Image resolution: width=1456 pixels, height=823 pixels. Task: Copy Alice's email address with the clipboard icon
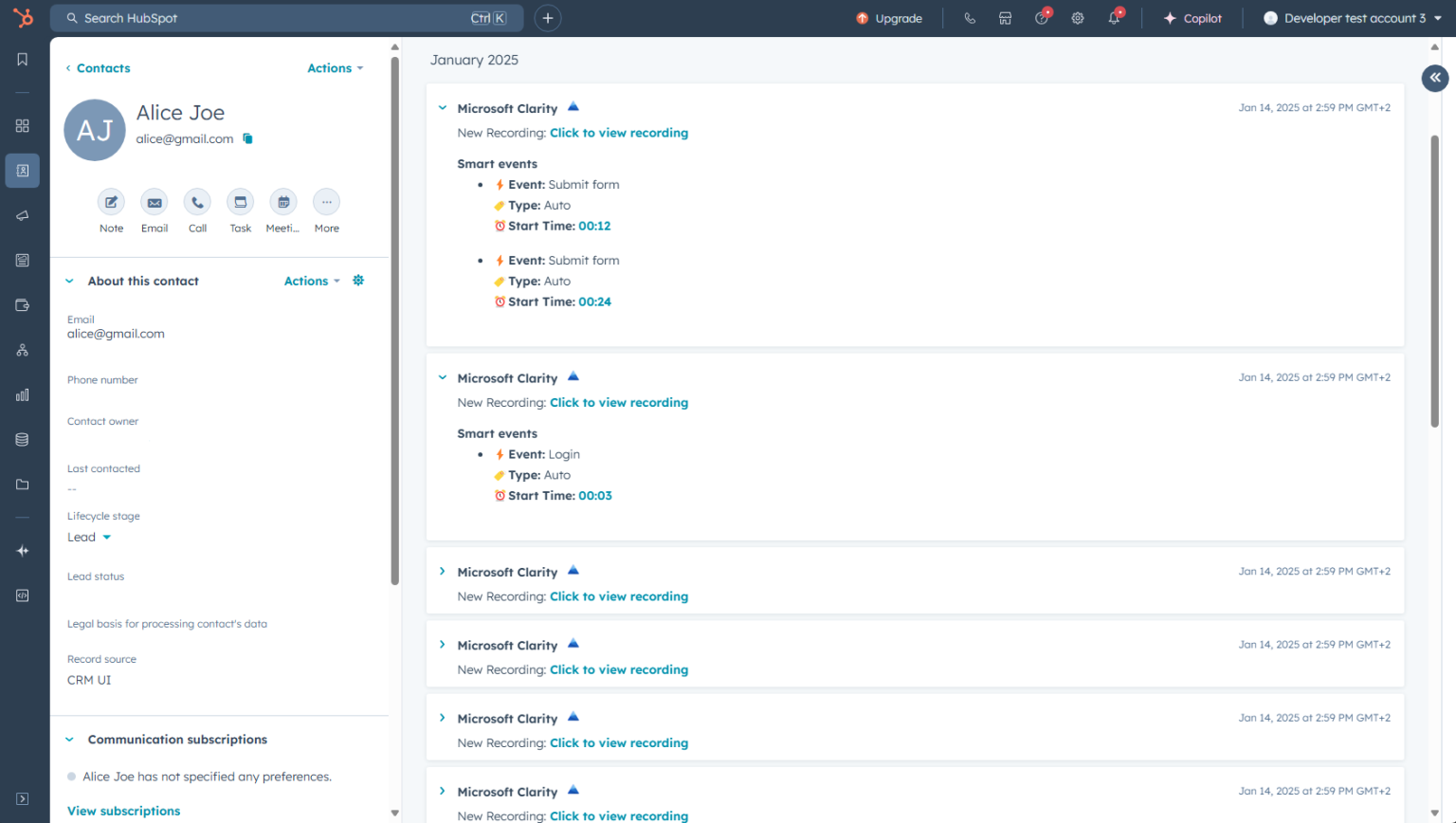pos(247,137)
